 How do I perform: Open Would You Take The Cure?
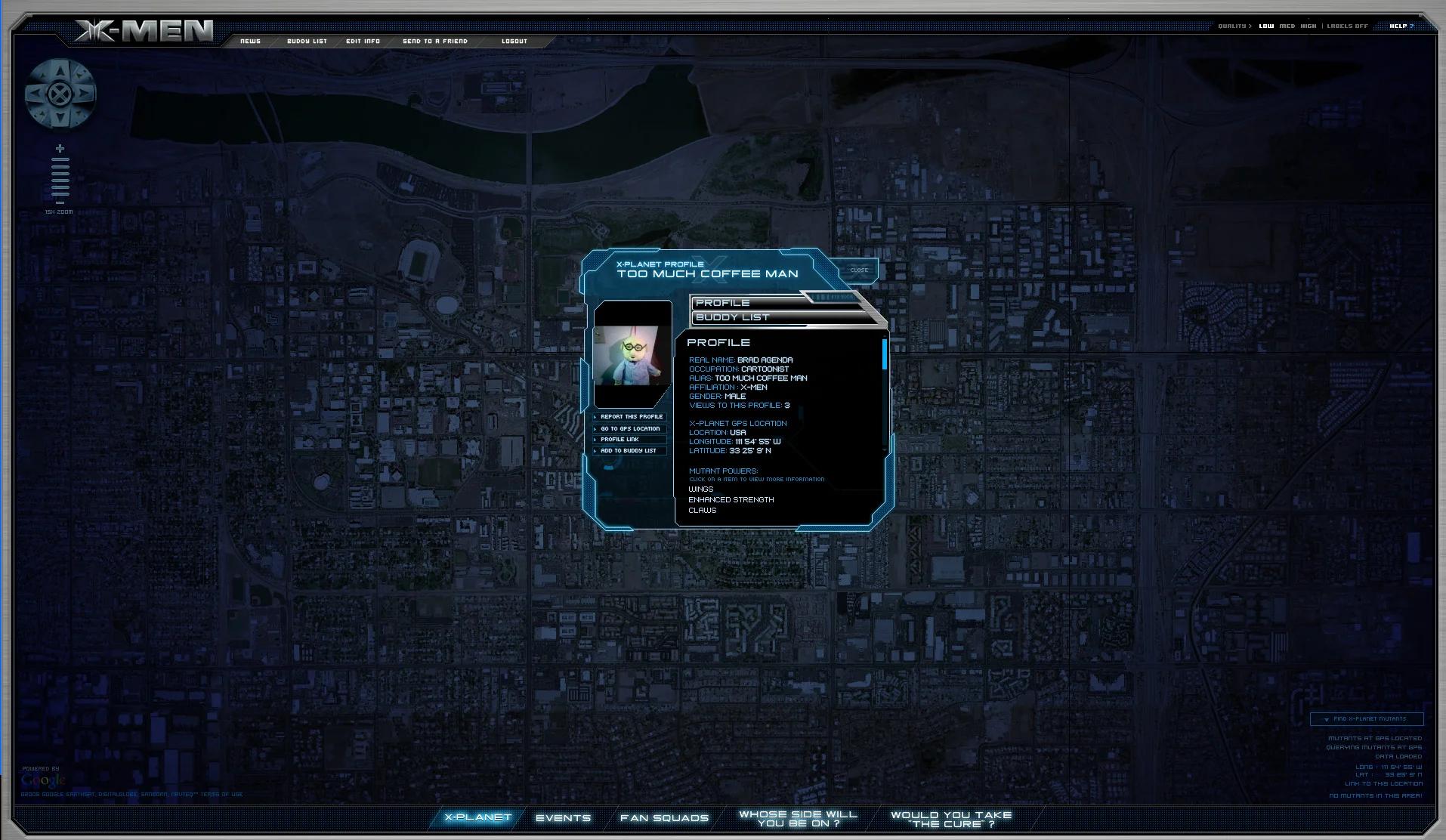pyautogui.click(x=951, y=820)
